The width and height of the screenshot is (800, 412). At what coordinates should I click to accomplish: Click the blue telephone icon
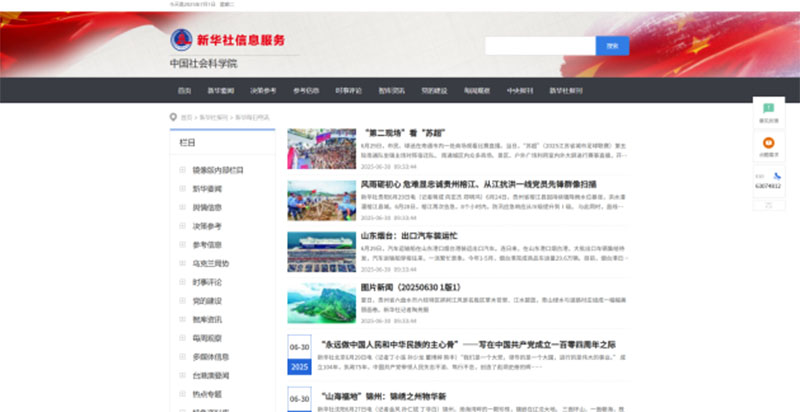777,176
